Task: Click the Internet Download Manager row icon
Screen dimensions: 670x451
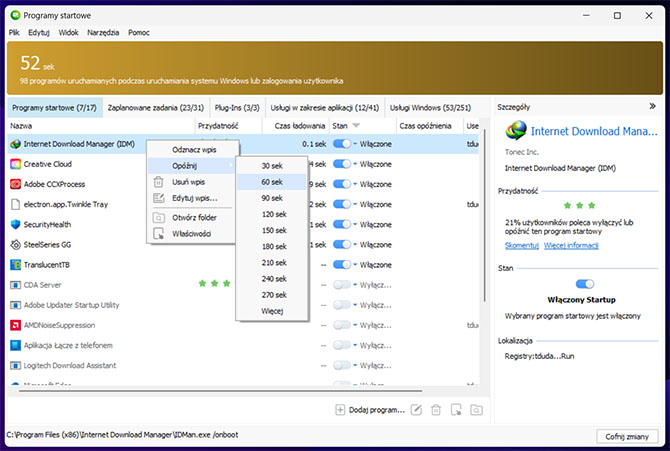Action: click(15, 144)
